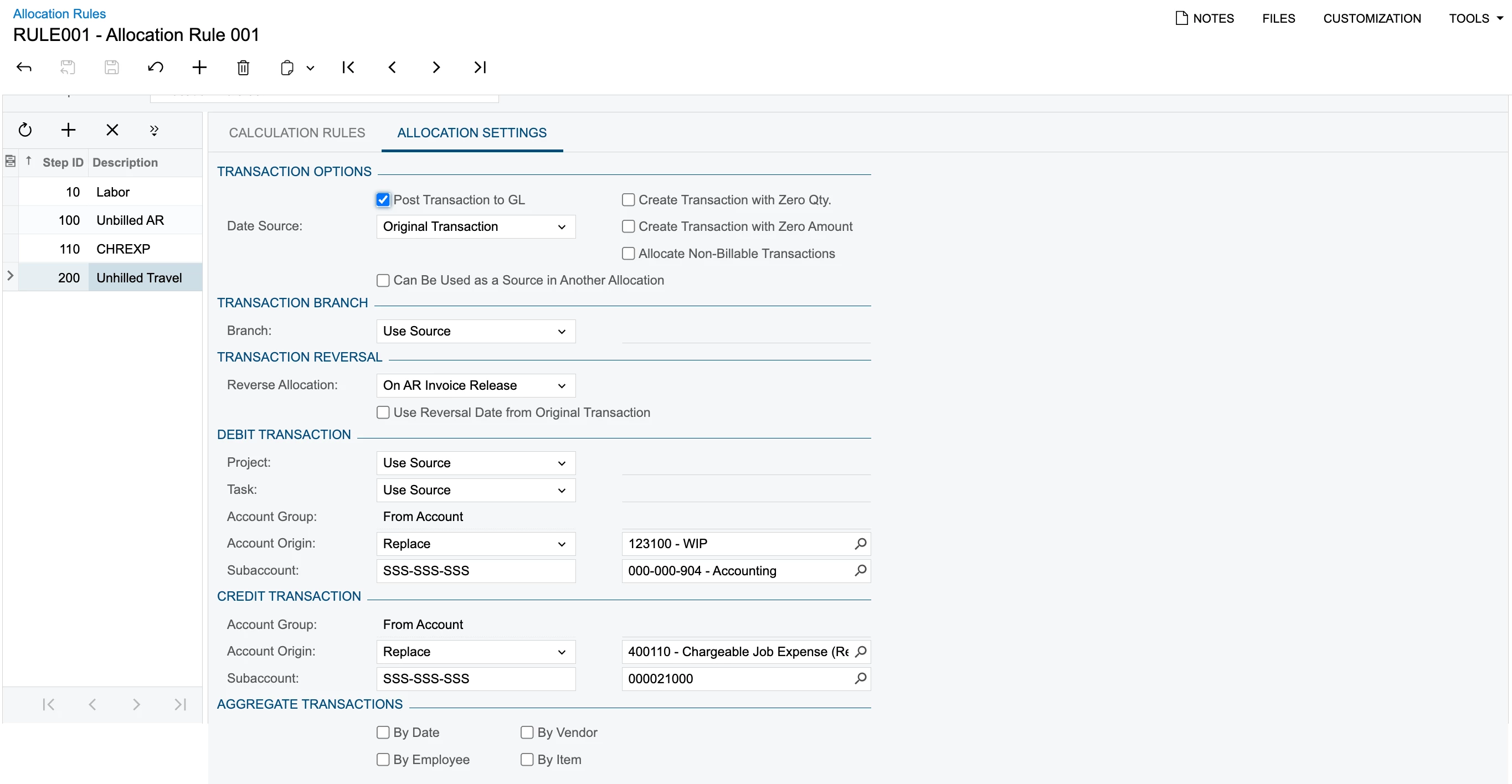
Task: Go to the last record
Action: 480,68
